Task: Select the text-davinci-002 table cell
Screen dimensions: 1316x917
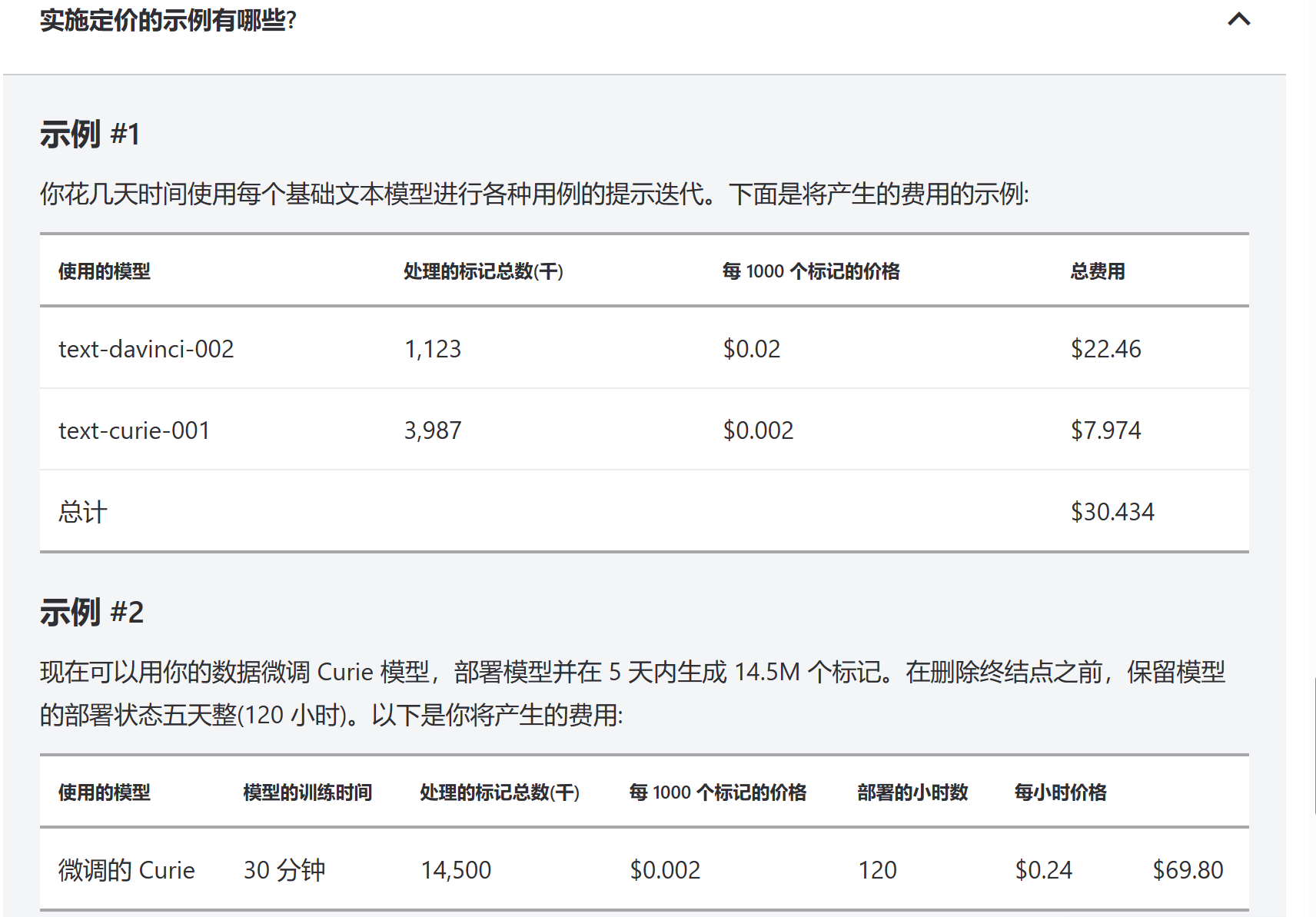Action: [x=146, y=349]
